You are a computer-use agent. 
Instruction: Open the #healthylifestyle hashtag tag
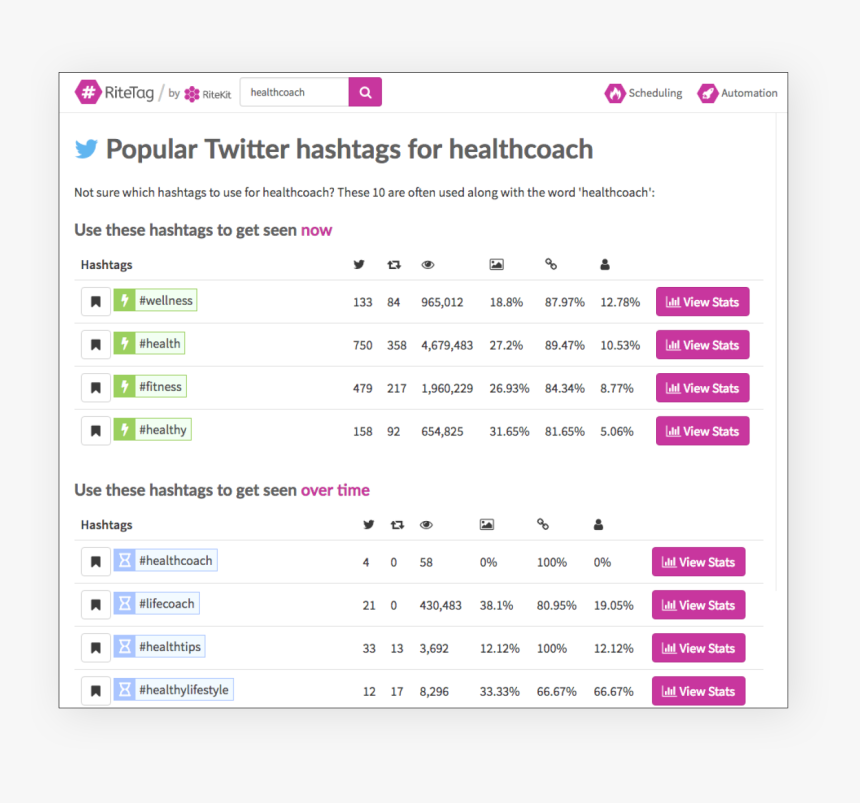point(183,690)
